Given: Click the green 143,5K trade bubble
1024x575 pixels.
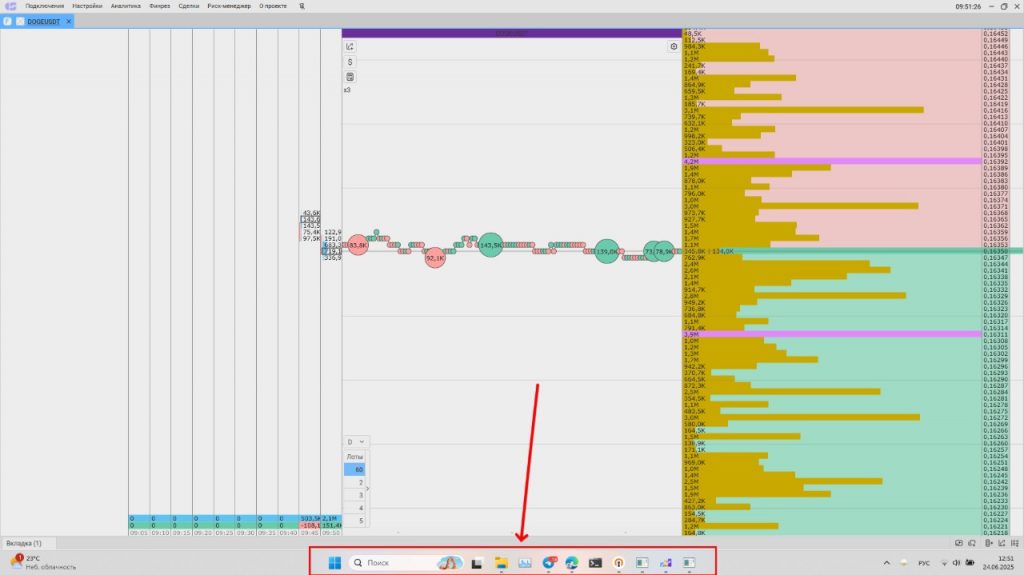Looking at the screenshot, I should coord(490,245).
